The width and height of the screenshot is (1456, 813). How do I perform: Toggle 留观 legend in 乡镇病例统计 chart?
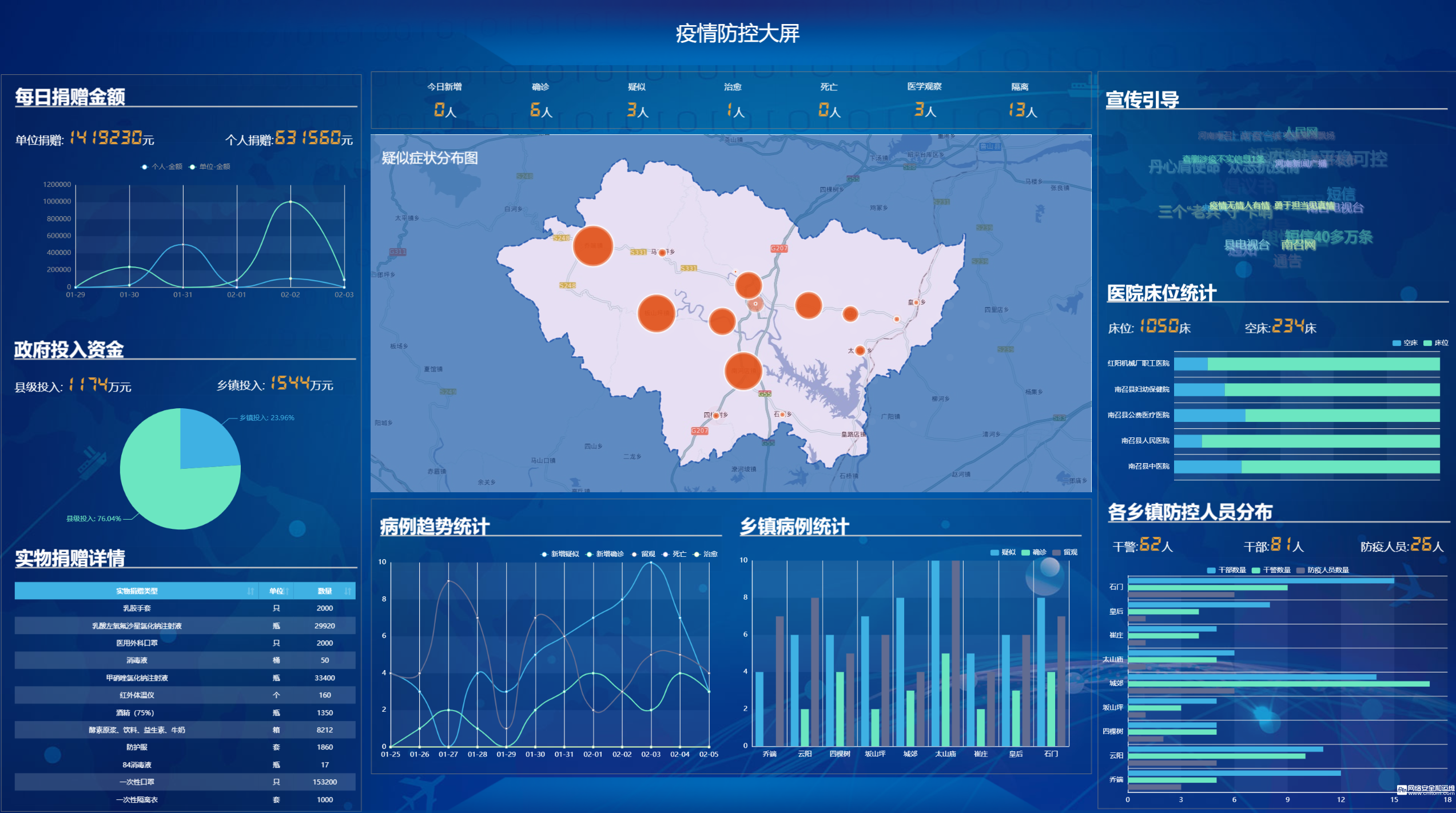(x=1065, y=552)
